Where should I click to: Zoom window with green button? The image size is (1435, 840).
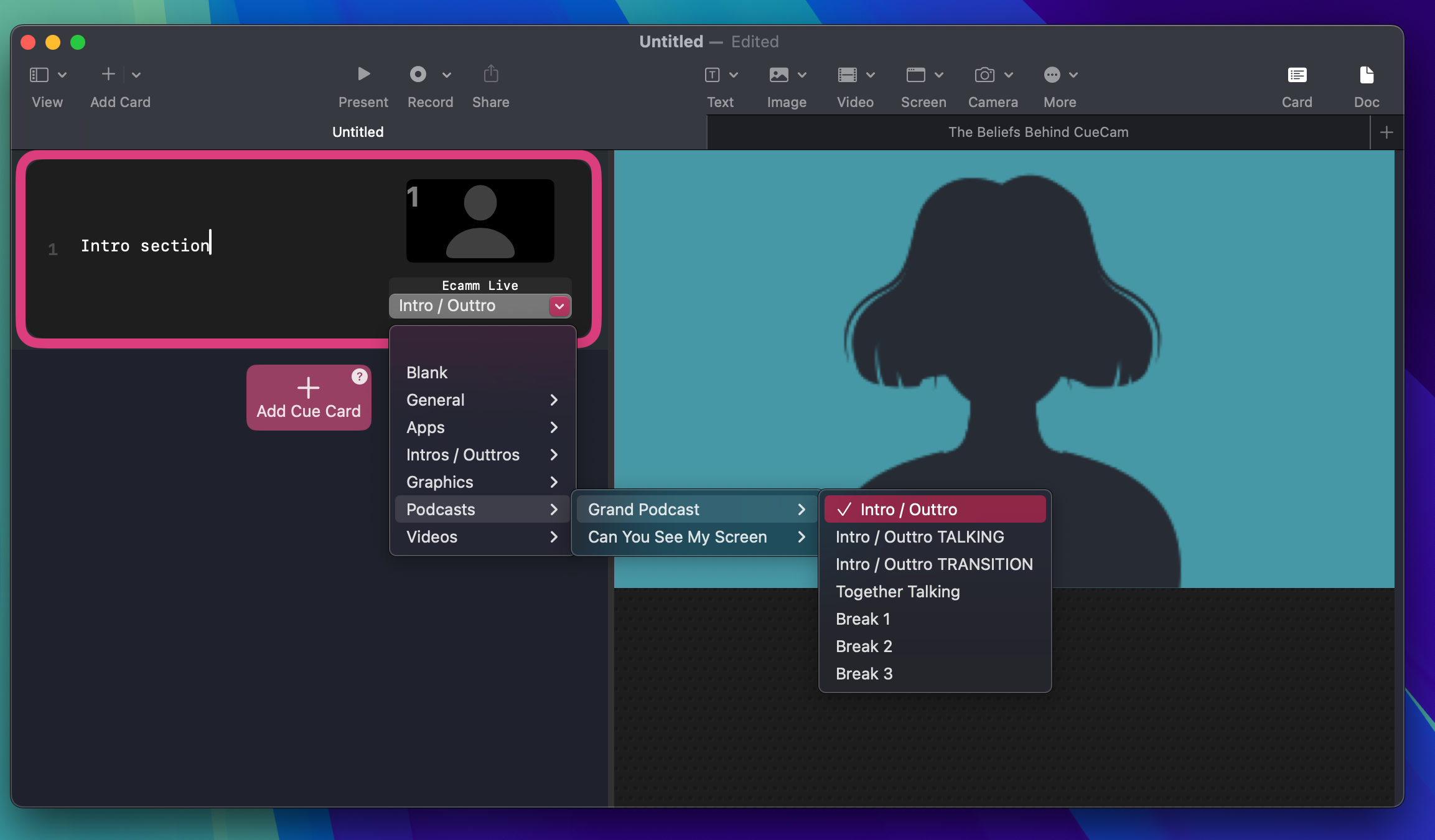[78, 42]
